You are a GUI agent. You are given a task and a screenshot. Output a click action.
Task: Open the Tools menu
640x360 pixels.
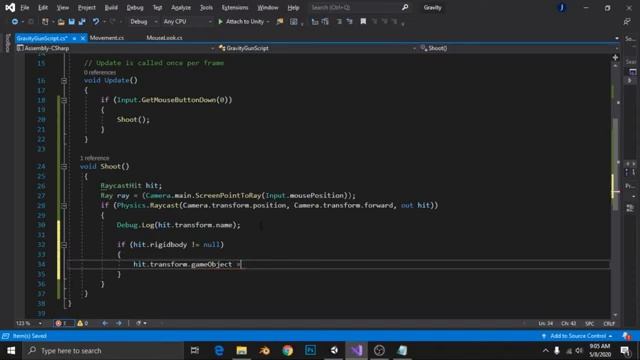(x=207, y=8)
